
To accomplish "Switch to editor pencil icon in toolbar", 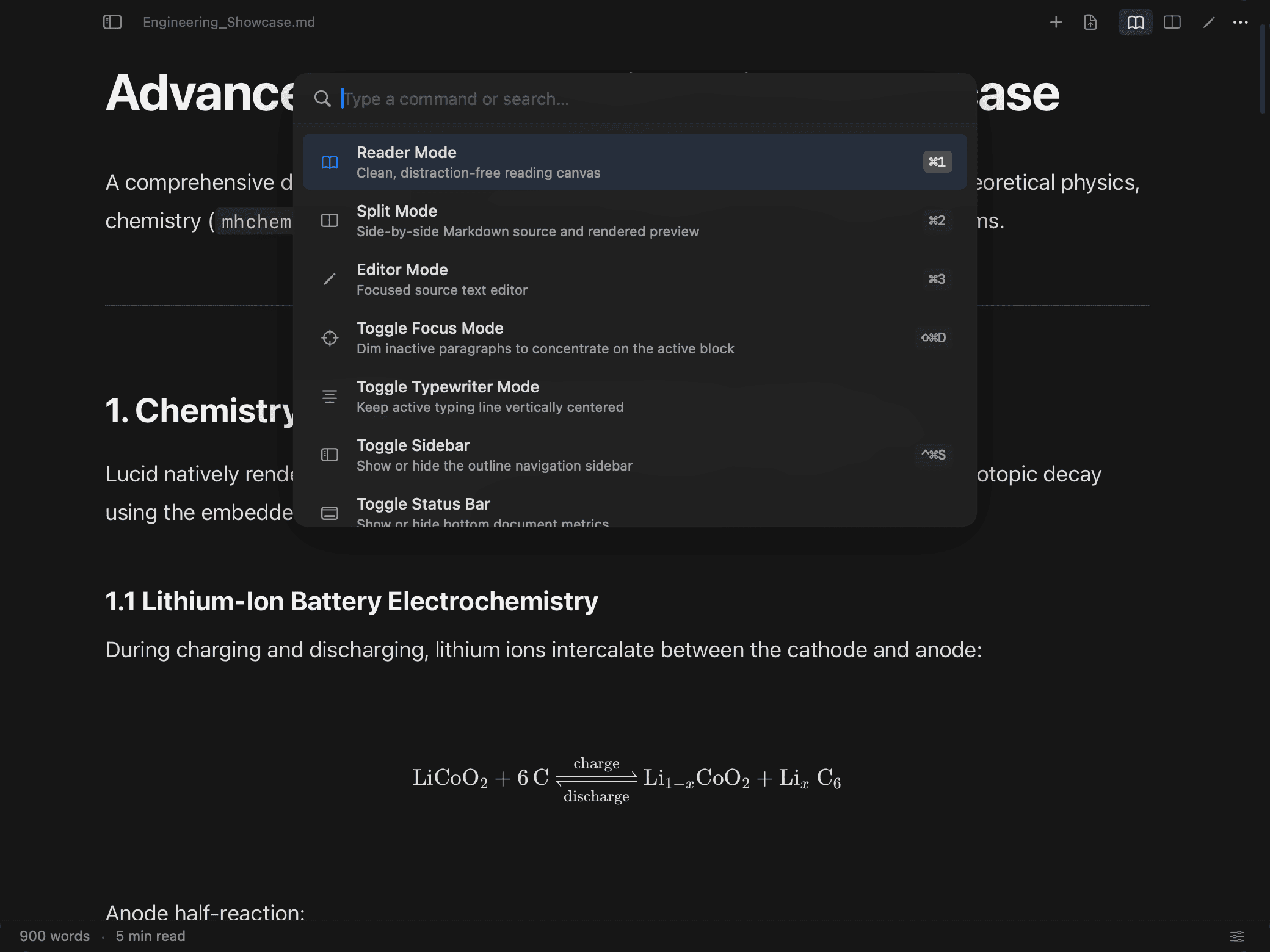I will click(1209, 23).
